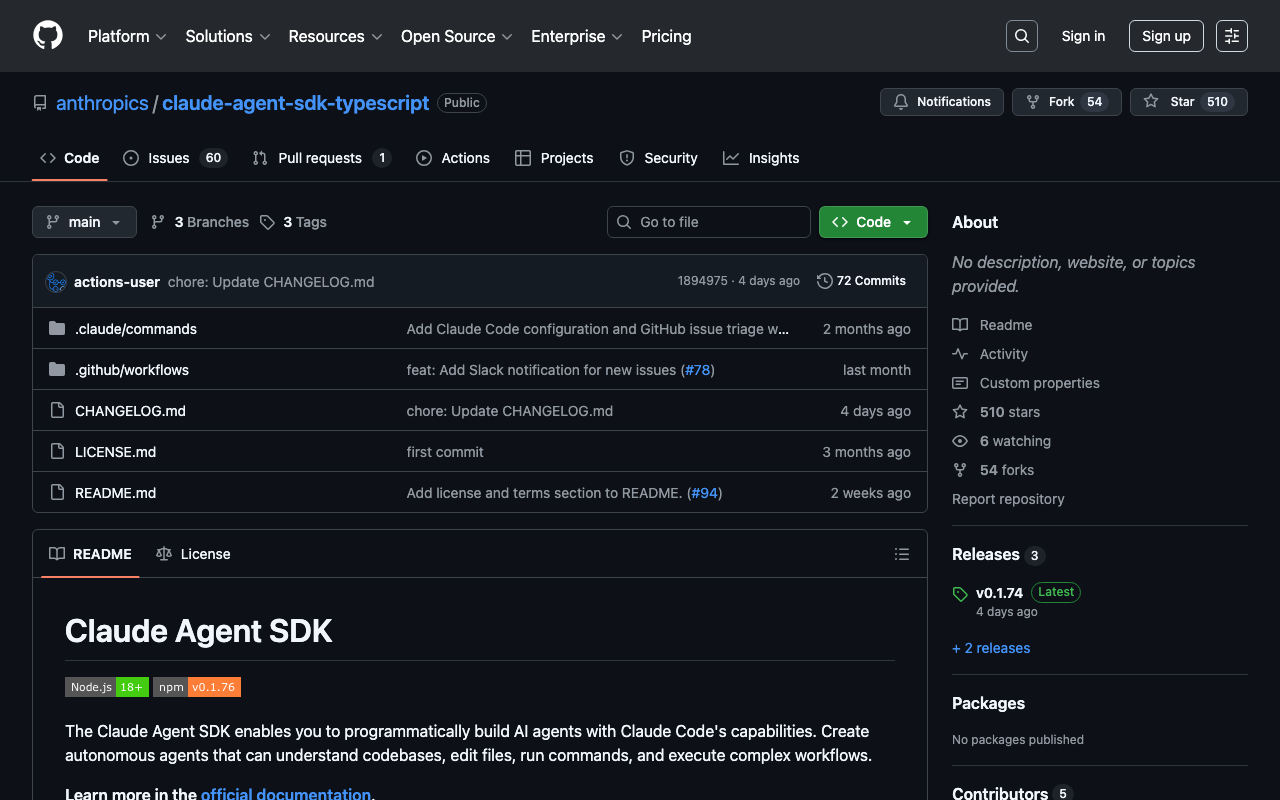
Task: Switch to the Issues tab
Action: tap(168, 158)
